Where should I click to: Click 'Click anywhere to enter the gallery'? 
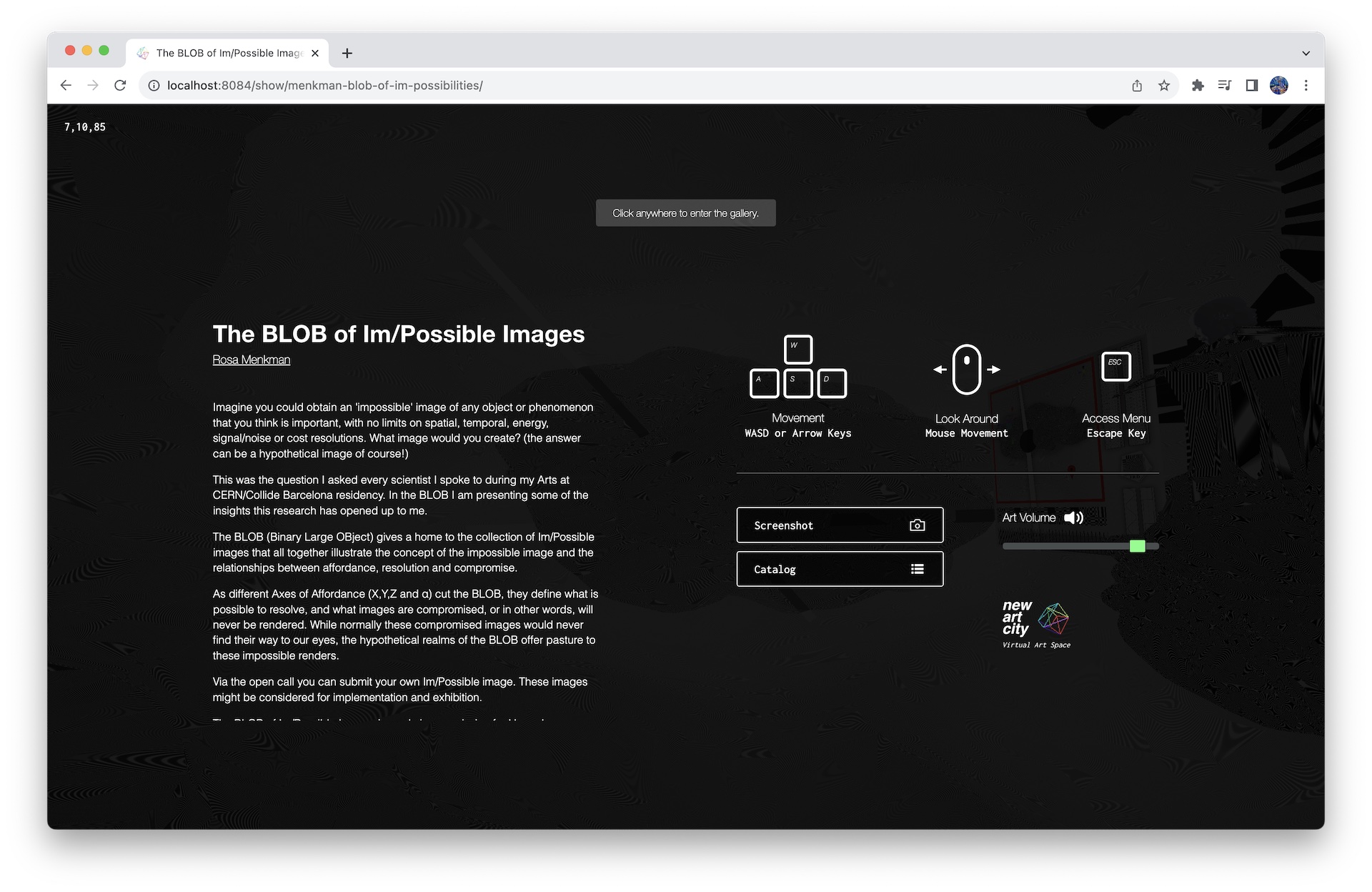(x=686, y=212)
